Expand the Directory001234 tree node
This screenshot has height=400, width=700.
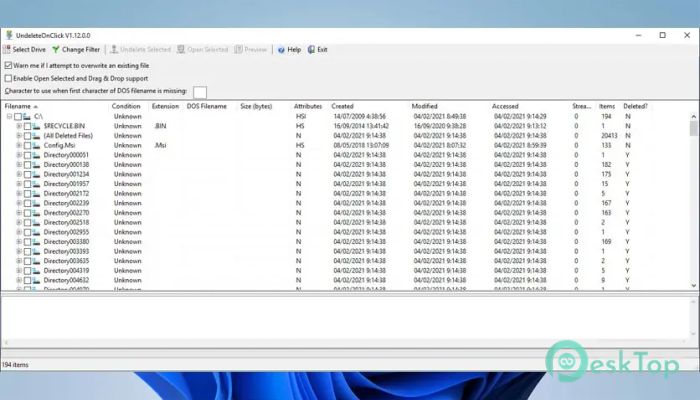click(19, 175)
